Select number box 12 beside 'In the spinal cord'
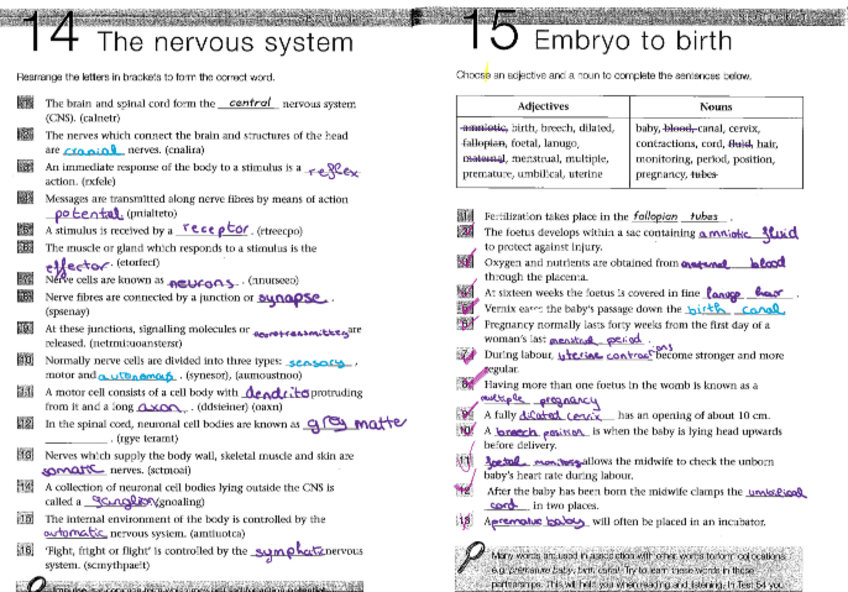848x592 pixels. [25, 424]
